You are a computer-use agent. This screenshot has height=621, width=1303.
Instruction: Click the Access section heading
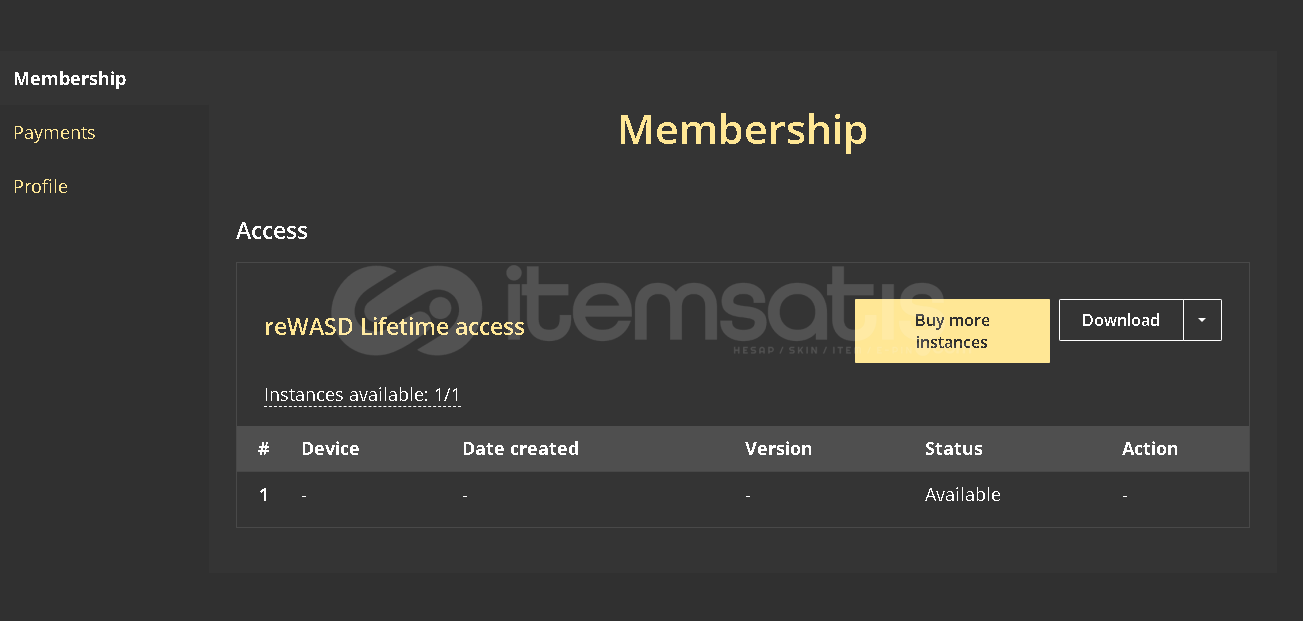[272, 231]
